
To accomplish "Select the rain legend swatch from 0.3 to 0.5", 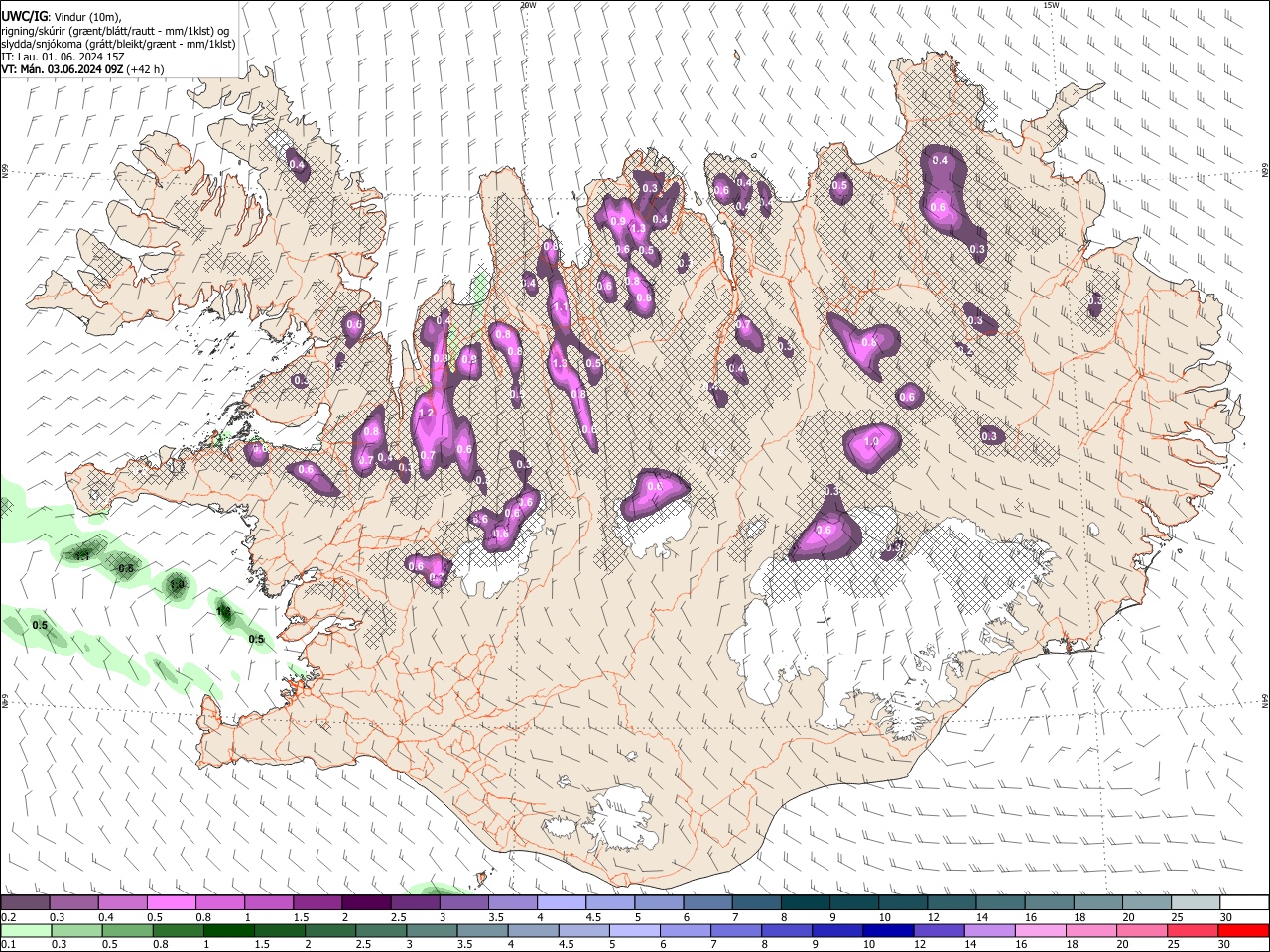I will [x=76, y=930].
